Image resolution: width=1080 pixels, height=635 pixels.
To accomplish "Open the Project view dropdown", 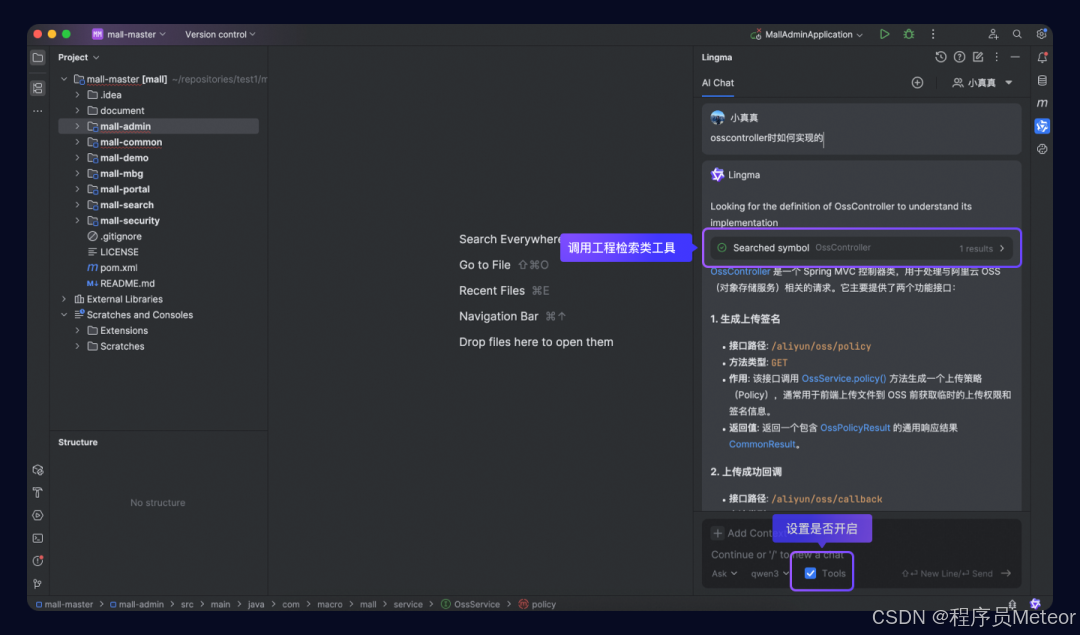I will tap(79, 57).
